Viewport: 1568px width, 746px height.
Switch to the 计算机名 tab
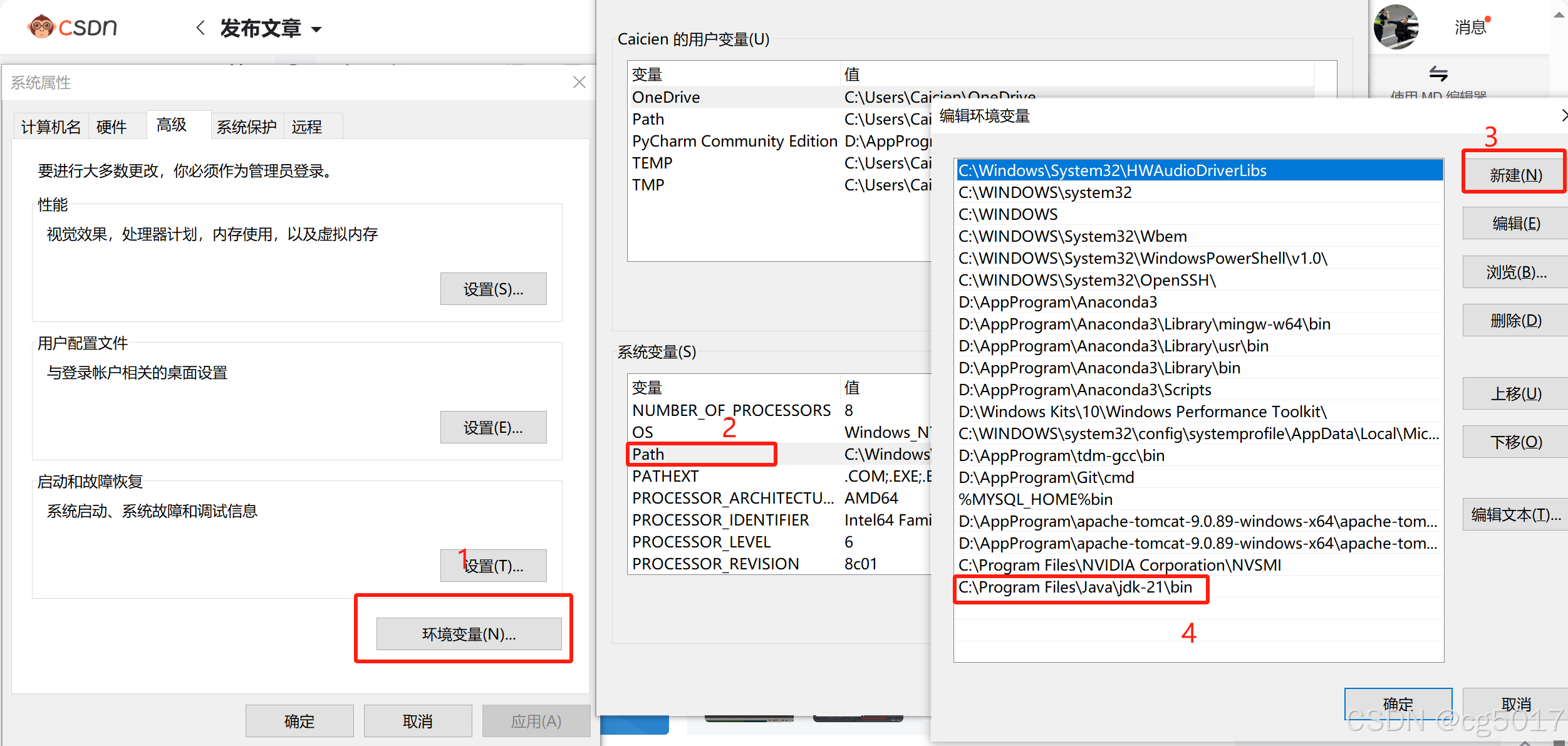pos(51,127)
